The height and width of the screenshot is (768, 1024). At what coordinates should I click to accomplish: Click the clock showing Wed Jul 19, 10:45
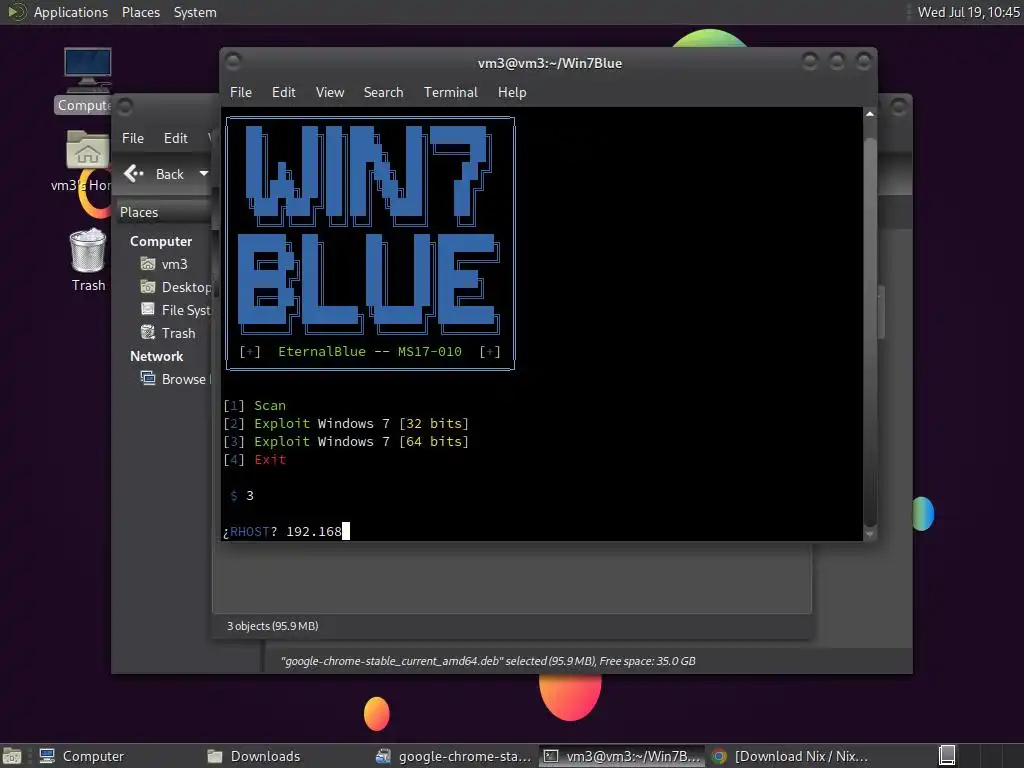click(x=968, y=12)
